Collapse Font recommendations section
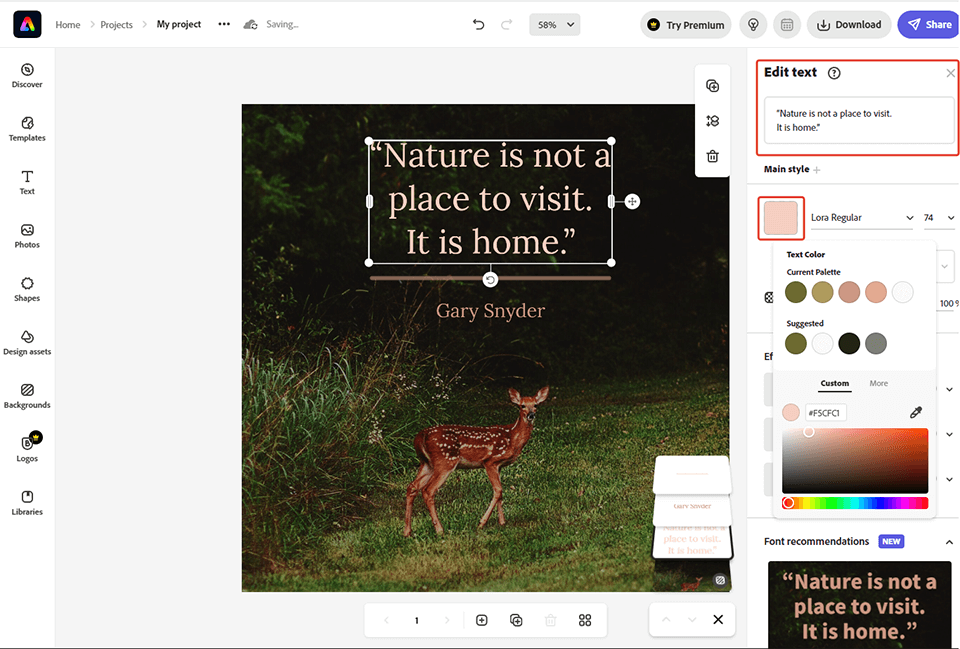Image resolution: width=960 pixels, height=649 pixels. click(x=949, y=542)
